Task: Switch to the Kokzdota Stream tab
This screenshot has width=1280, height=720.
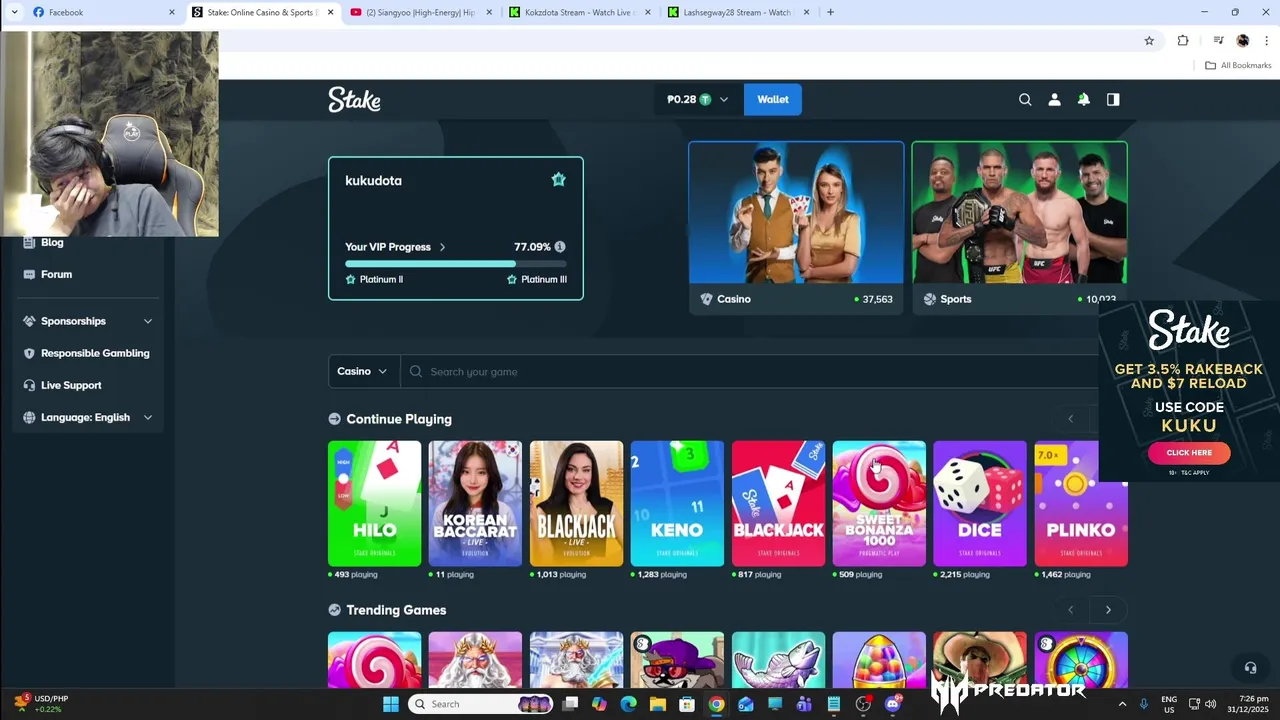Action: pyautogui.click(x=580, y=12)
